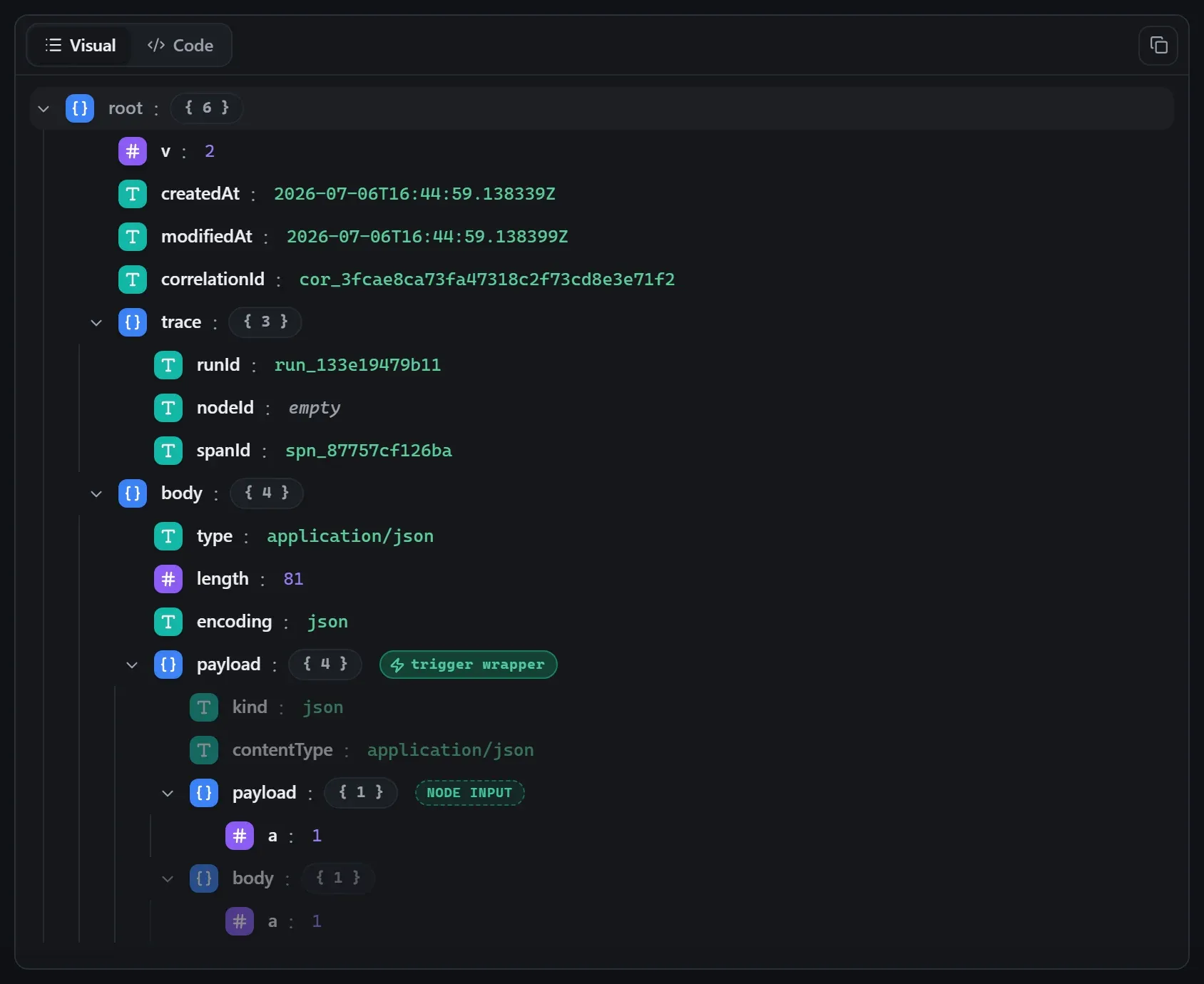
Task: Collapse the top-level body object chevron
Action: point(96,493)
